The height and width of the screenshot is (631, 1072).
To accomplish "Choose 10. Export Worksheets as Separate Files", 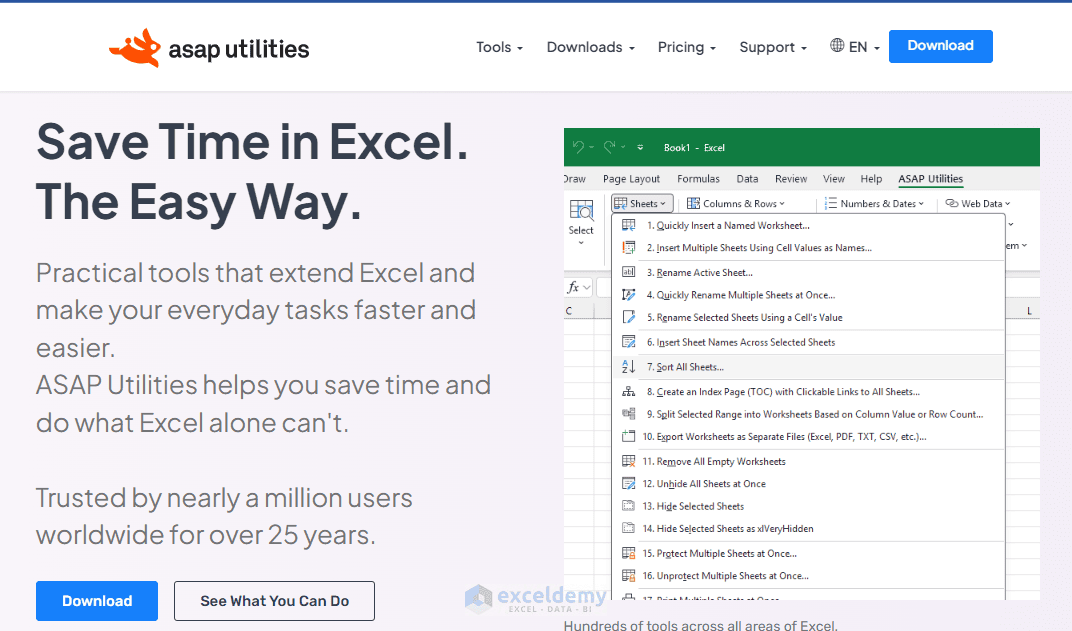I will coord(809,436).
